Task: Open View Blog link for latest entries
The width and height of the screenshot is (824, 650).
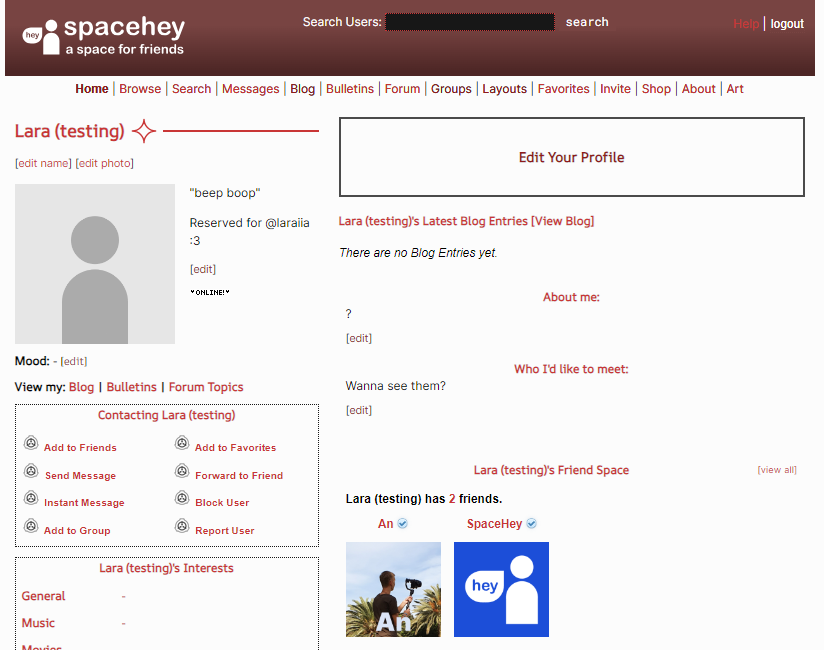Action: click(562, 221)
